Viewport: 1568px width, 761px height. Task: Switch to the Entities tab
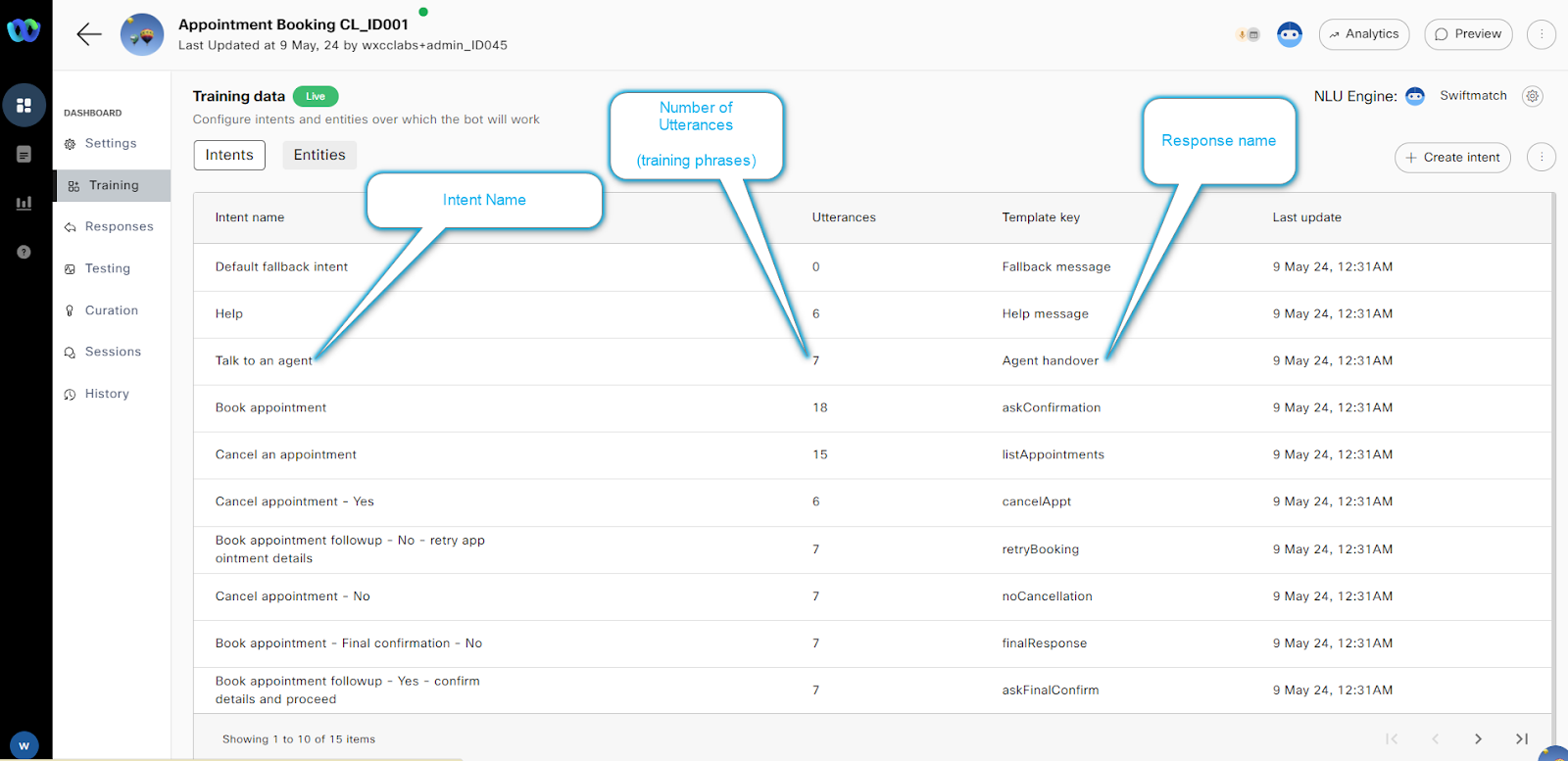[x=319, y=155]
